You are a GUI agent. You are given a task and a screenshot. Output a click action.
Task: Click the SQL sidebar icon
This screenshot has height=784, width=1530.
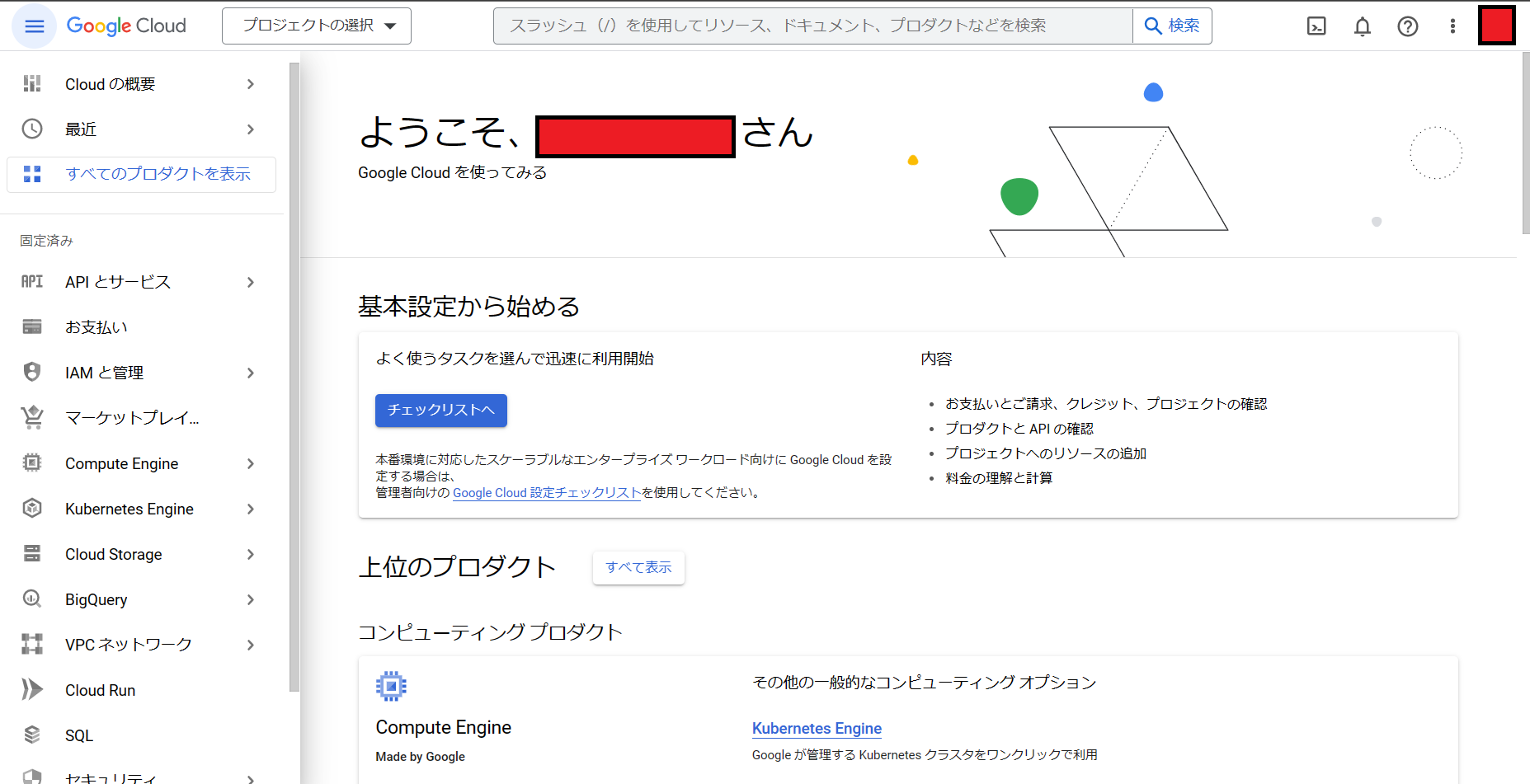point(32,735)
